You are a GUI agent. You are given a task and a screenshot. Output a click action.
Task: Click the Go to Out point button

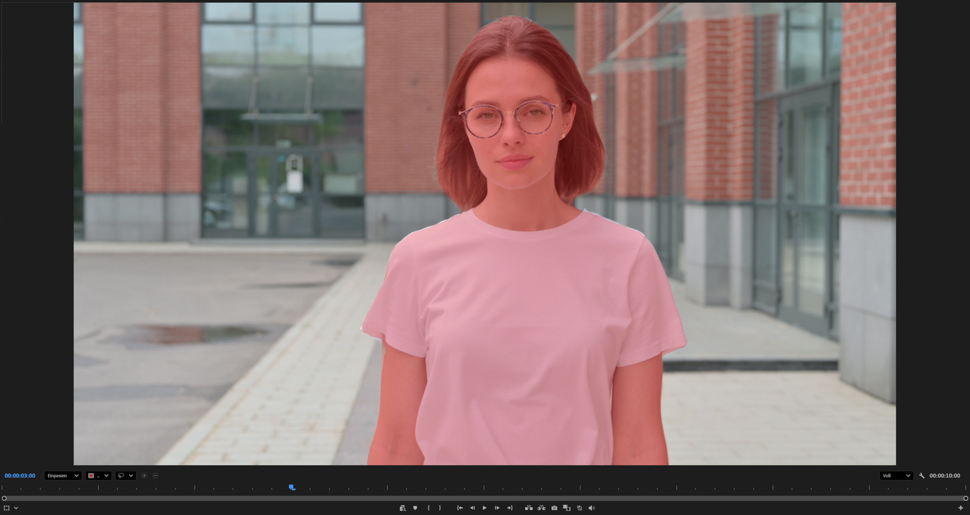point(510,508)
